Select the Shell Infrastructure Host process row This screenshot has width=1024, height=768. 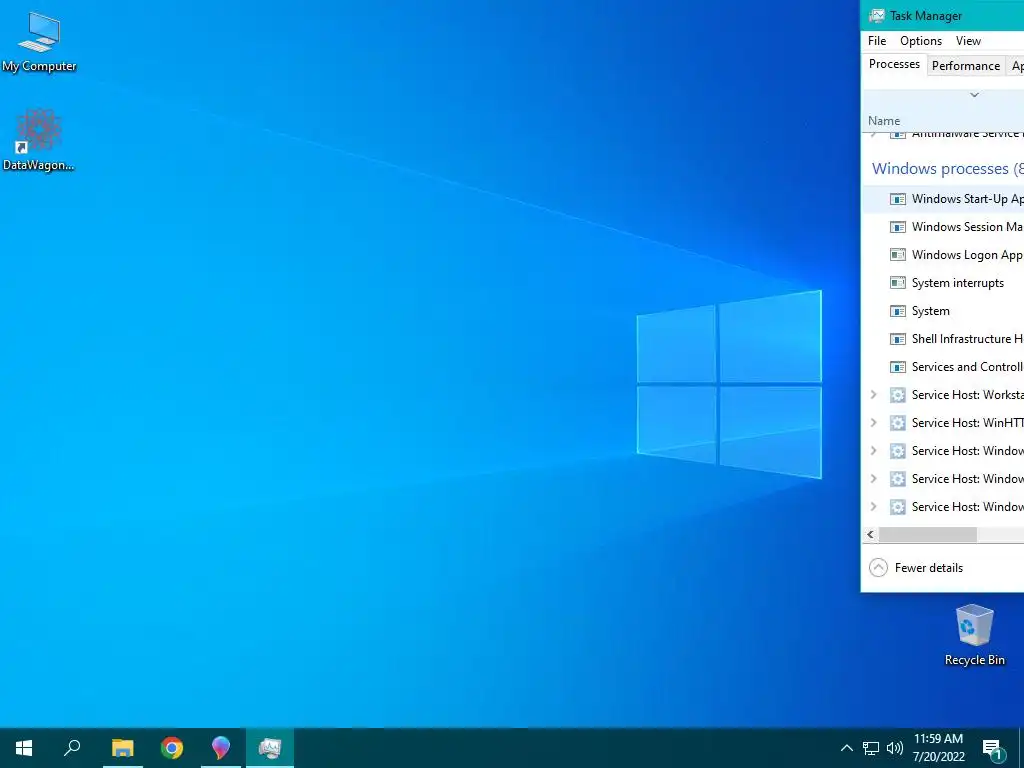(943, 339)
